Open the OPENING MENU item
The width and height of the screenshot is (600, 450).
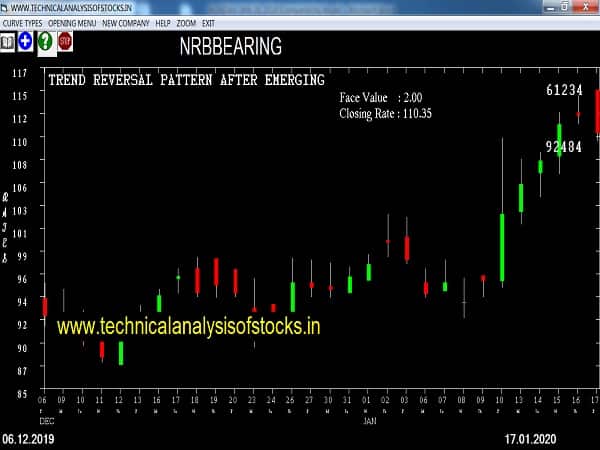(73, 22)
